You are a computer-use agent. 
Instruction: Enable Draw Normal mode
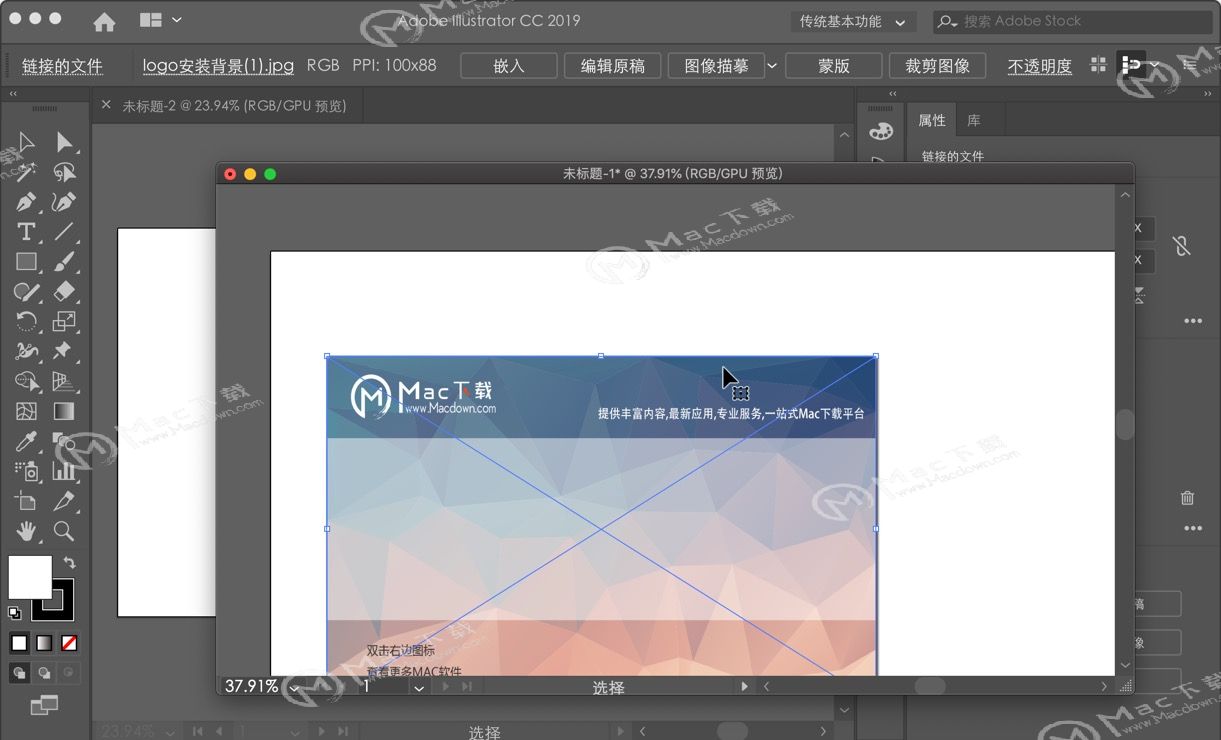pos(19,673)
